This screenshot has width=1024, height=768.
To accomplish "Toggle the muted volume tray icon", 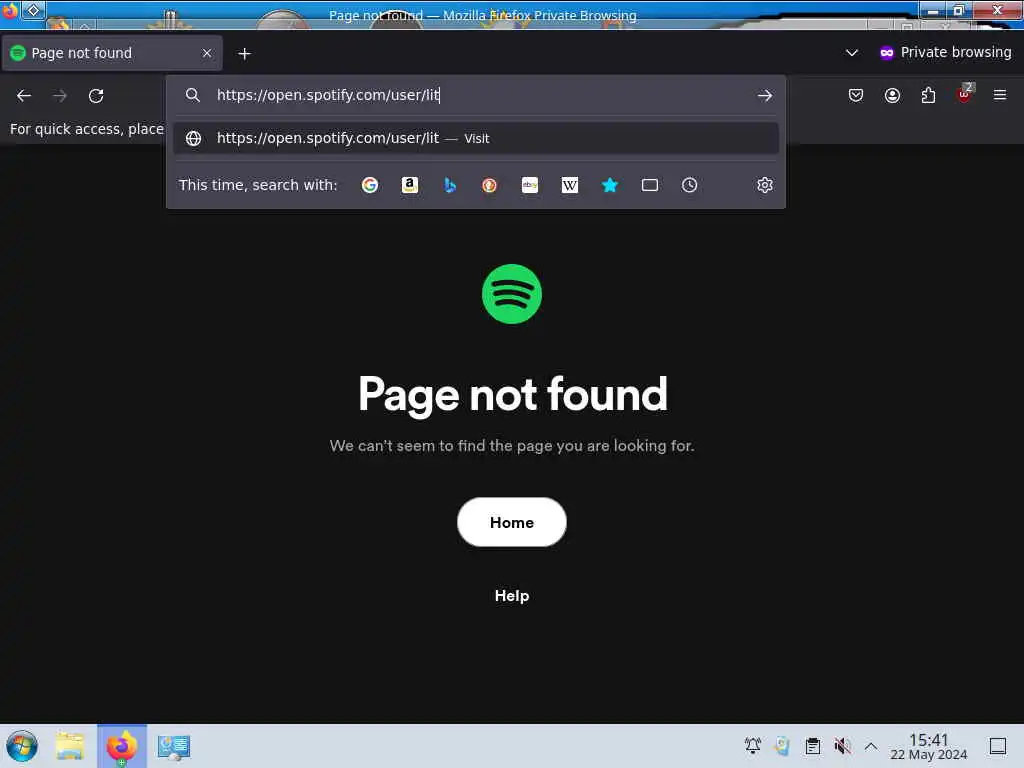I will click(x=842, y=745).
